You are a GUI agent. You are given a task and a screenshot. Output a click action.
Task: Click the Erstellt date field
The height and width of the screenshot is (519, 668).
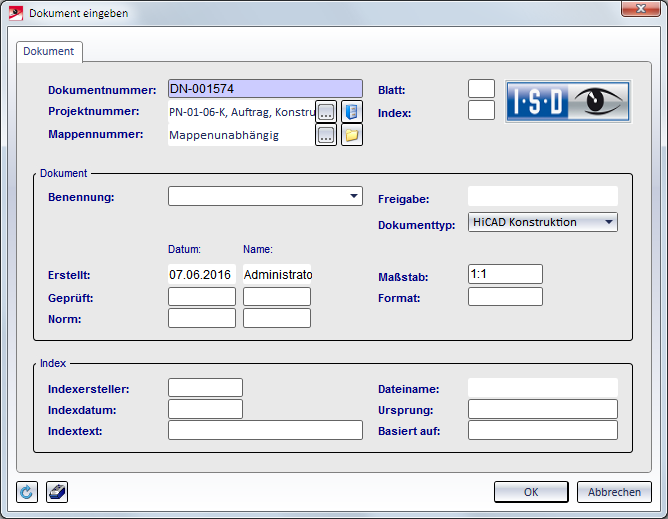click(201, 274)
